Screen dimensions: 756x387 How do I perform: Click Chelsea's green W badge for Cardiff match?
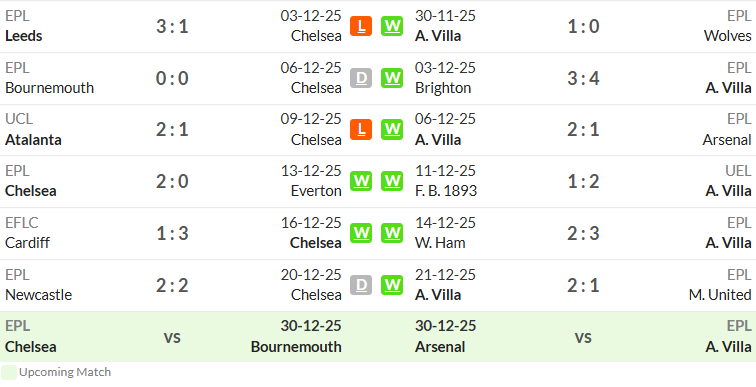361,233
